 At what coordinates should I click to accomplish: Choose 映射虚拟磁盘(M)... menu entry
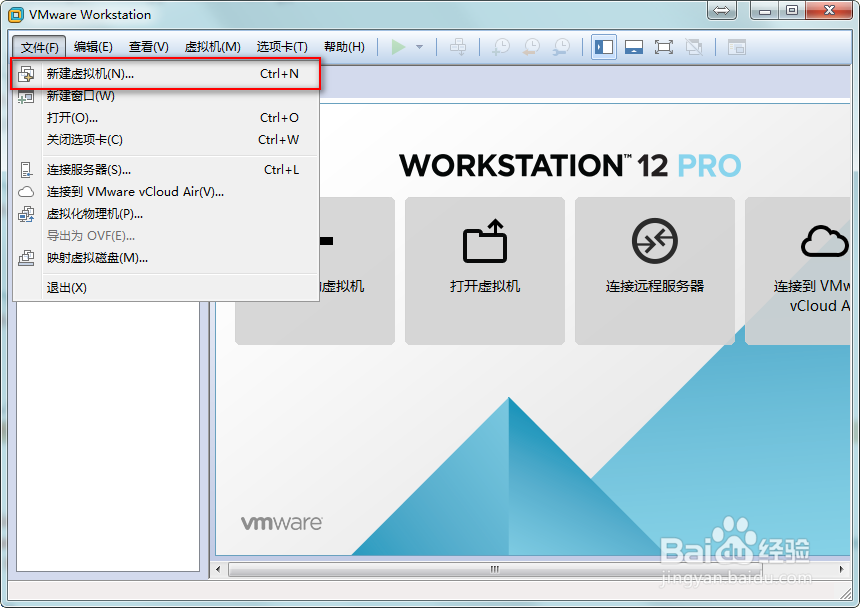pyautogui.click(x=165, y=258)
